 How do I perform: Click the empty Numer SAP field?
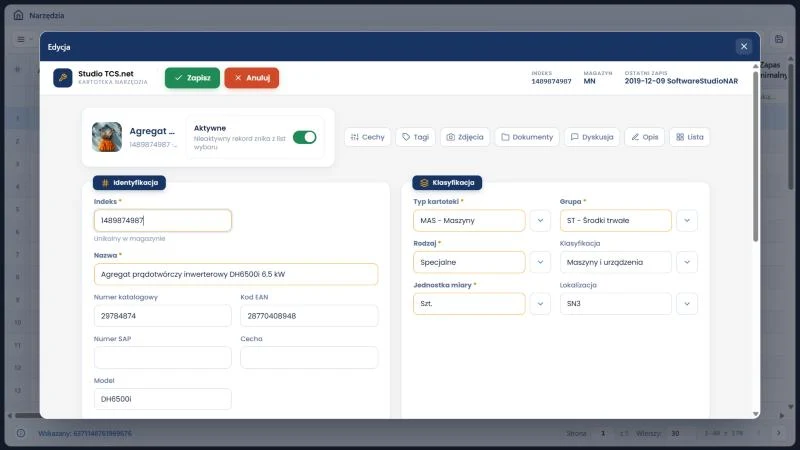(163, 358)
